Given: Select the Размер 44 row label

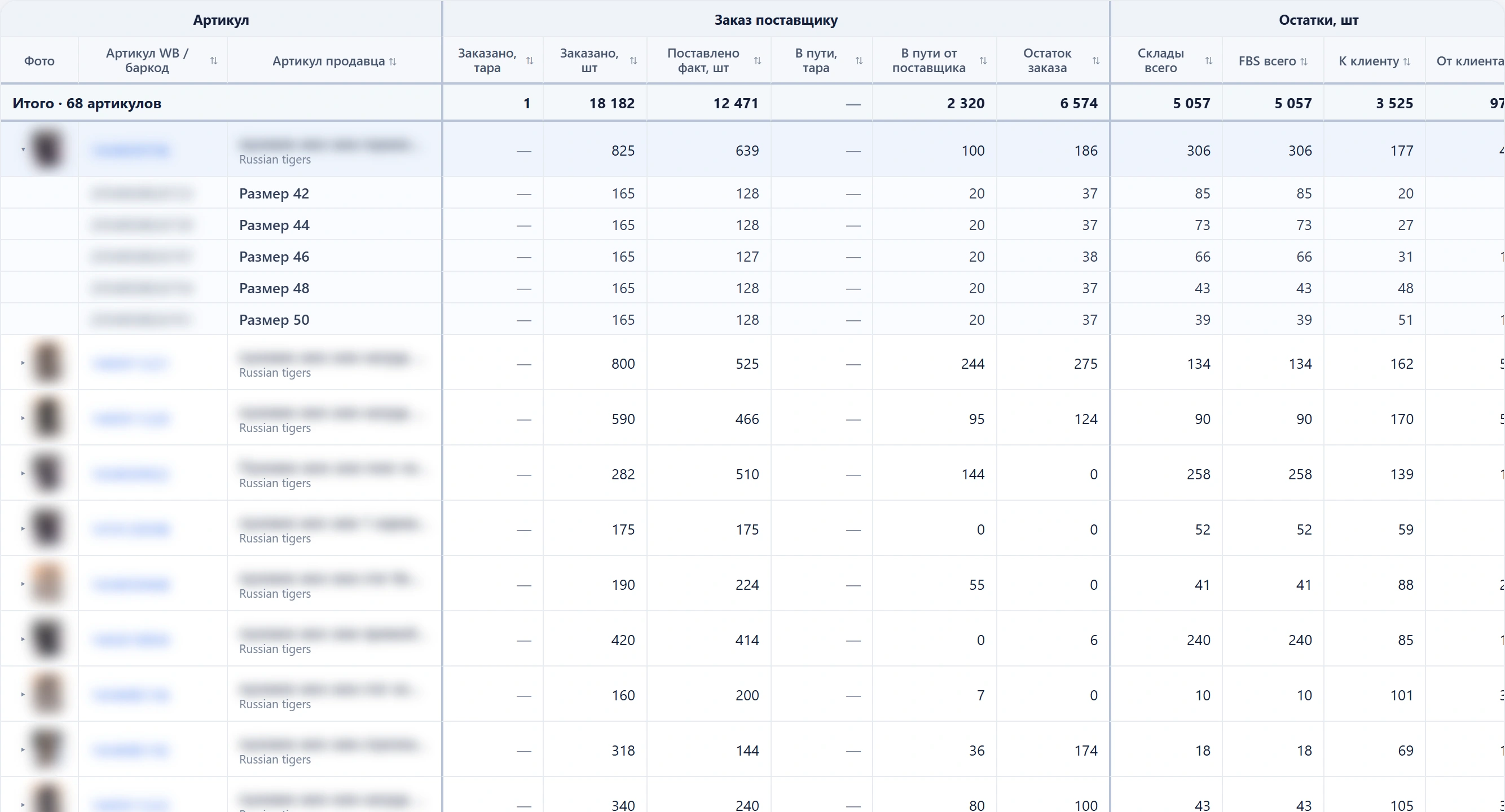Looking at the screenshot, I should point(274,225).
